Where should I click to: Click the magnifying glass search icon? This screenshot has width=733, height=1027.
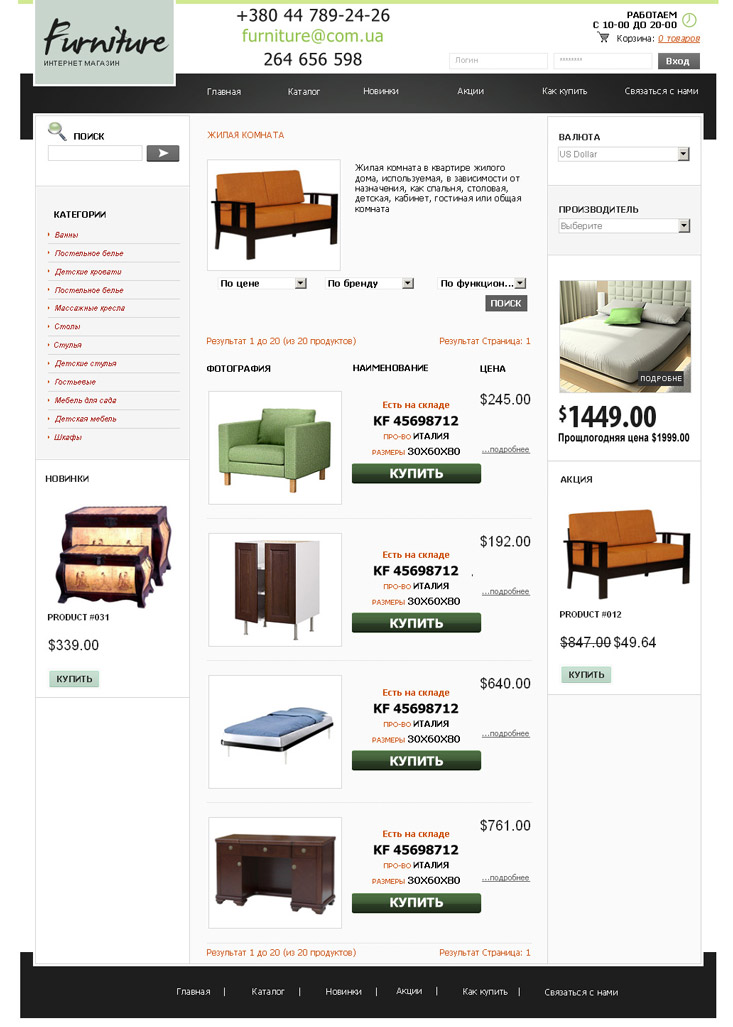click(57, 131)
